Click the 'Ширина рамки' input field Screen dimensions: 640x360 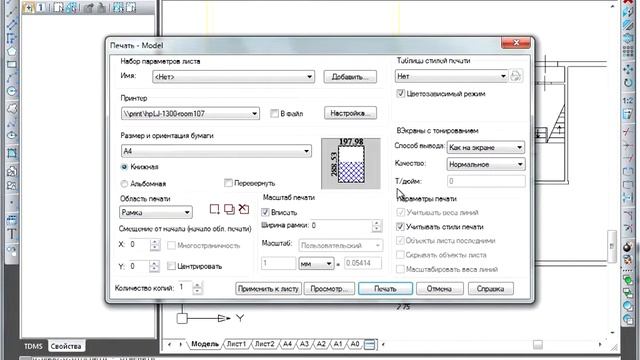coord(341,225)
